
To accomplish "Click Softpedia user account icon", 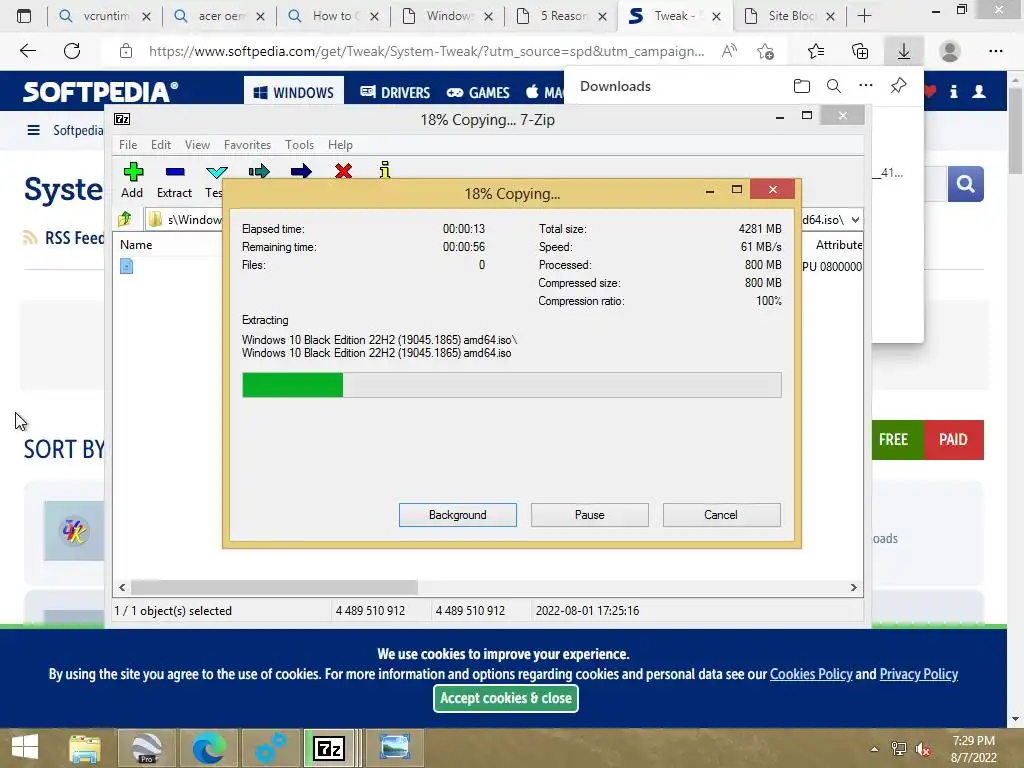I will (979, 91).
